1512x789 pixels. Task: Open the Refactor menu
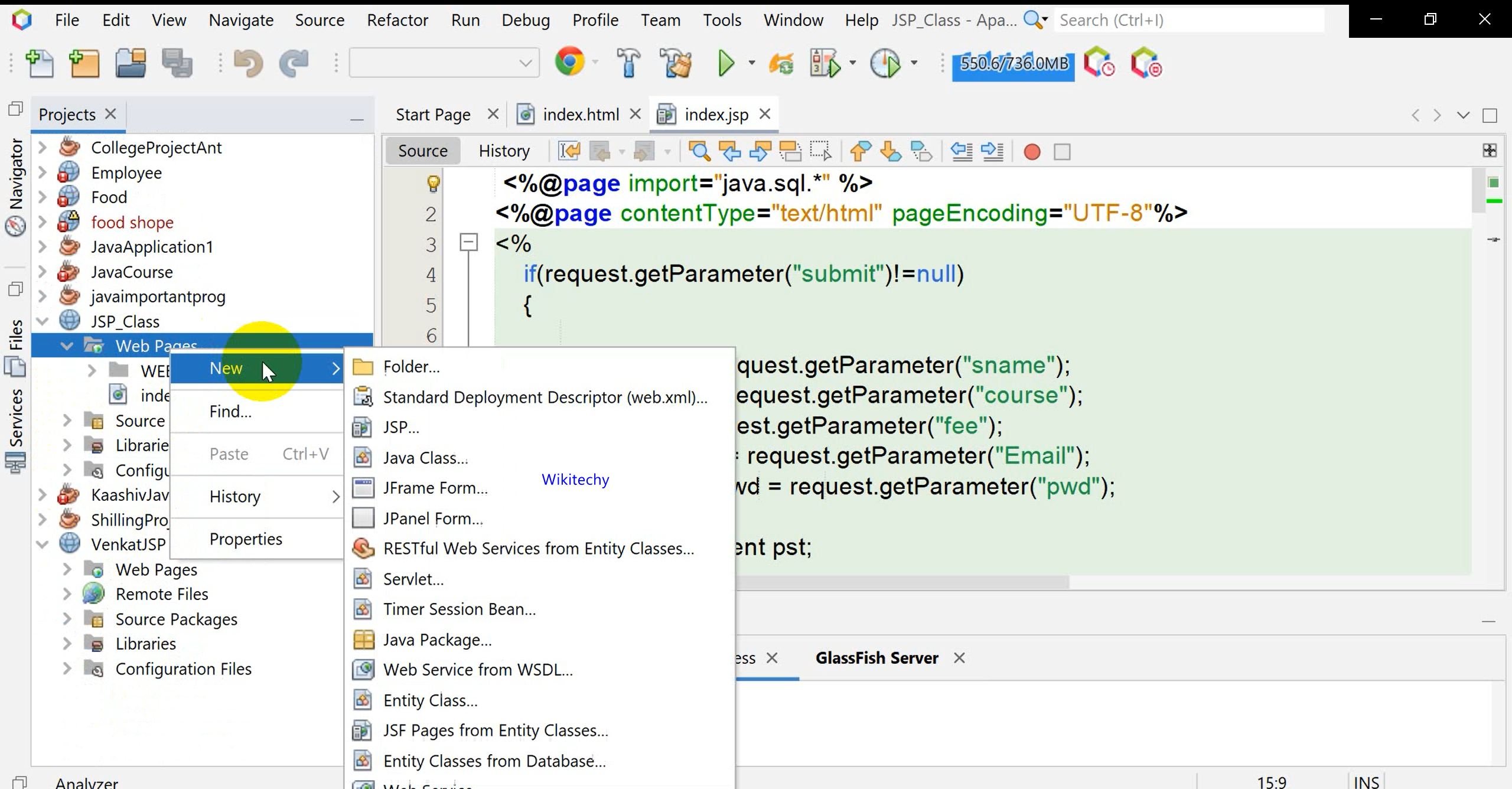pos(397,20)
